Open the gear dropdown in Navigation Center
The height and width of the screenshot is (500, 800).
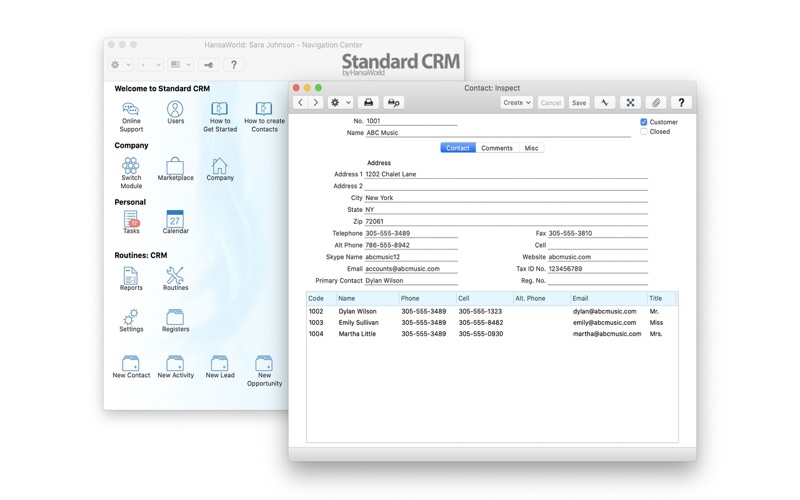[121, 65]
